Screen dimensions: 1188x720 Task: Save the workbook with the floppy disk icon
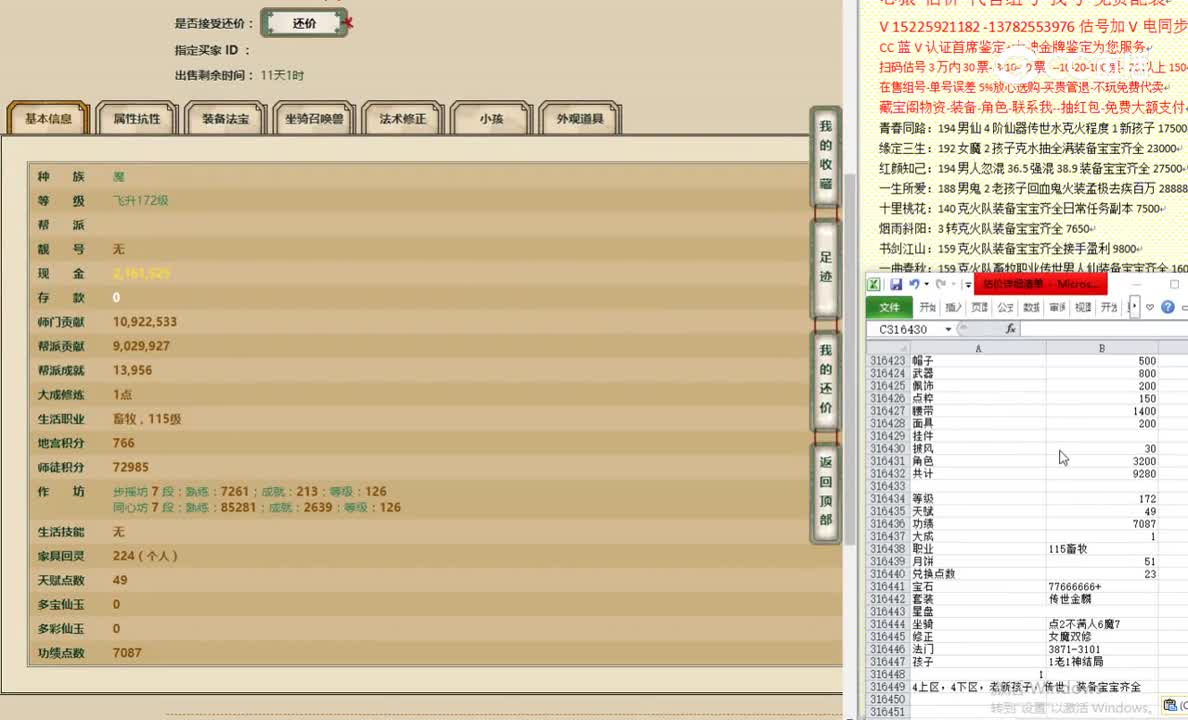[896, 284]
